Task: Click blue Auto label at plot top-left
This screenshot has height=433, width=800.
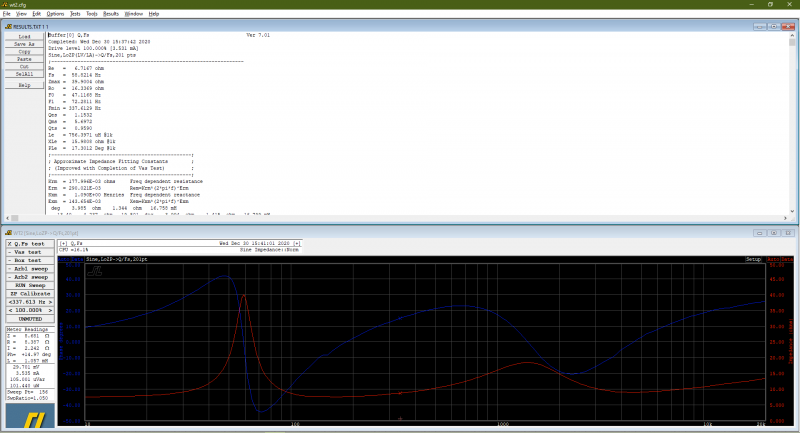Action: (x=63, y=259)
